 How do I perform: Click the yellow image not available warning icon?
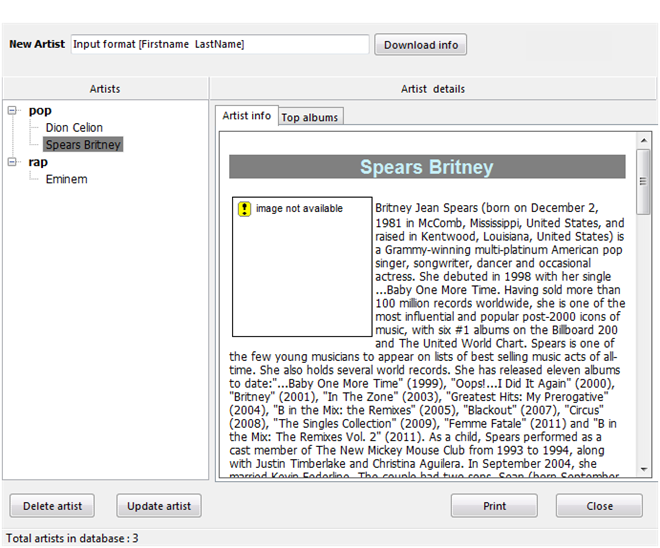[x=245, y=209]
